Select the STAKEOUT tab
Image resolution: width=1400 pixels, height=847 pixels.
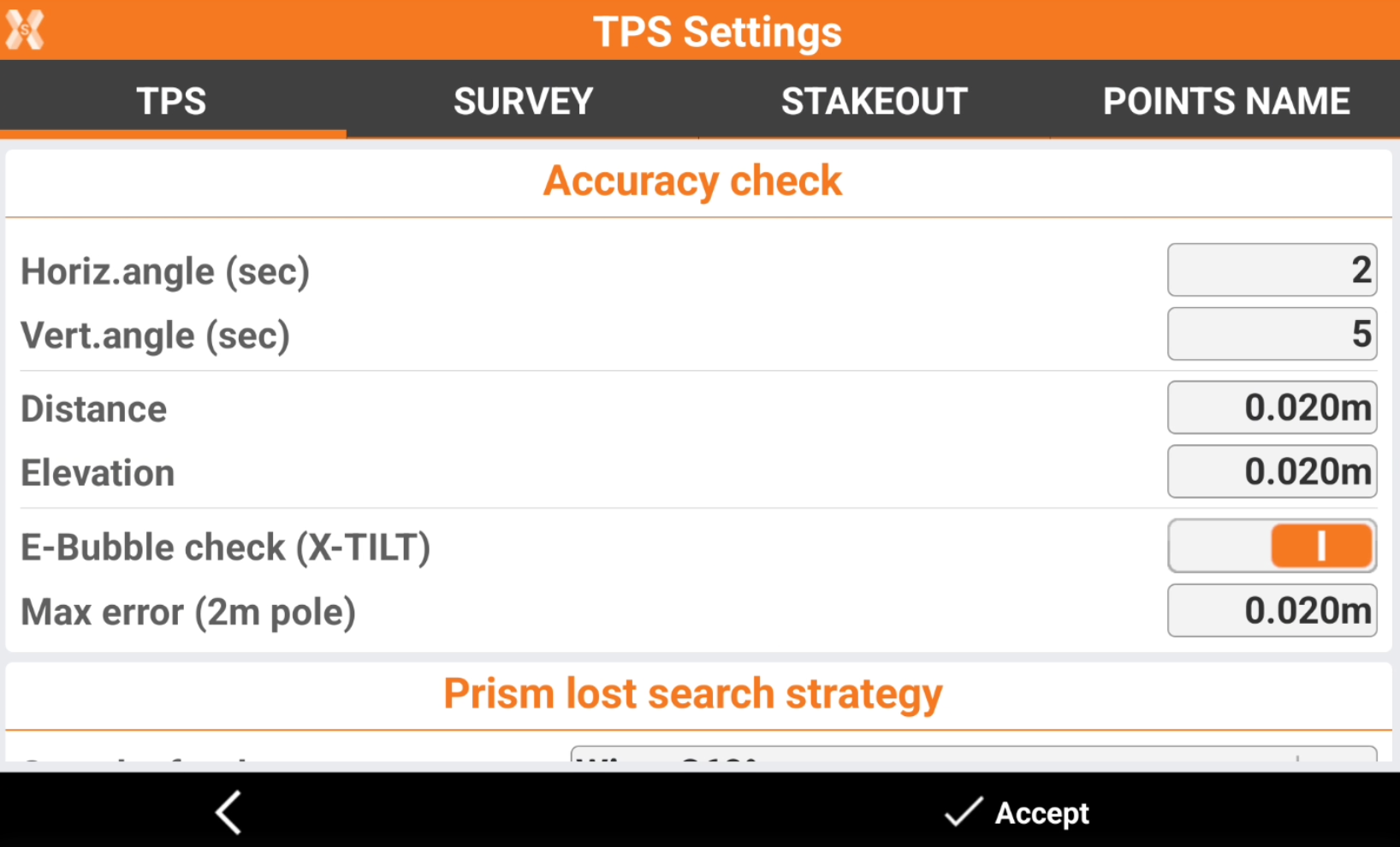874,101
